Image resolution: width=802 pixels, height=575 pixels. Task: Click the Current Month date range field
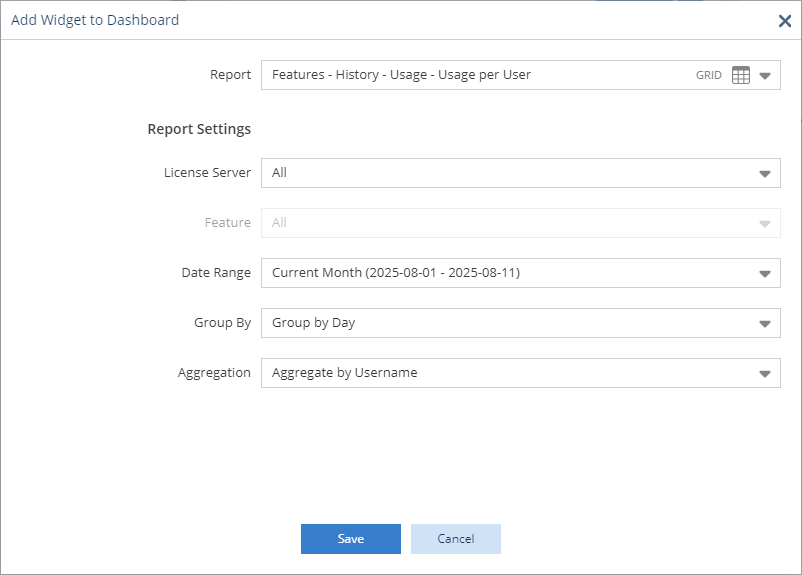521,273
